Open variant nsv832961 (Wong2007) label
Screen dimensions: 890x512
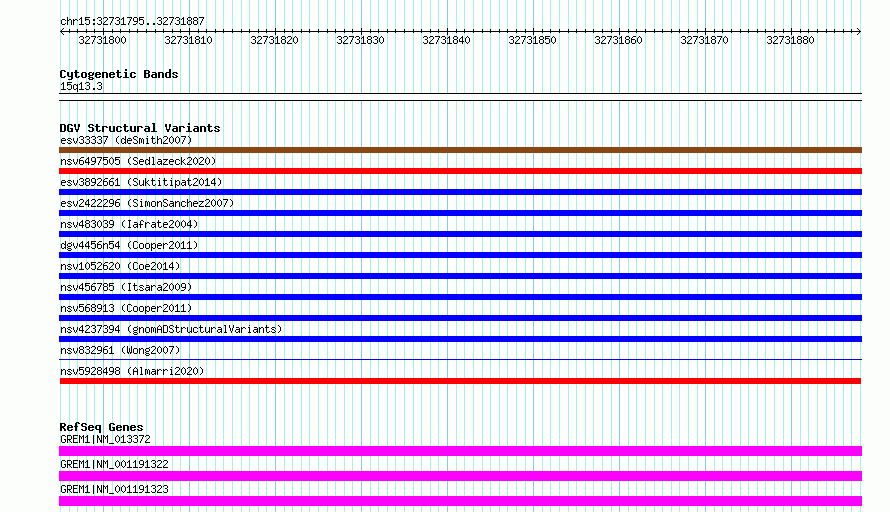click(x=120, y=350)
